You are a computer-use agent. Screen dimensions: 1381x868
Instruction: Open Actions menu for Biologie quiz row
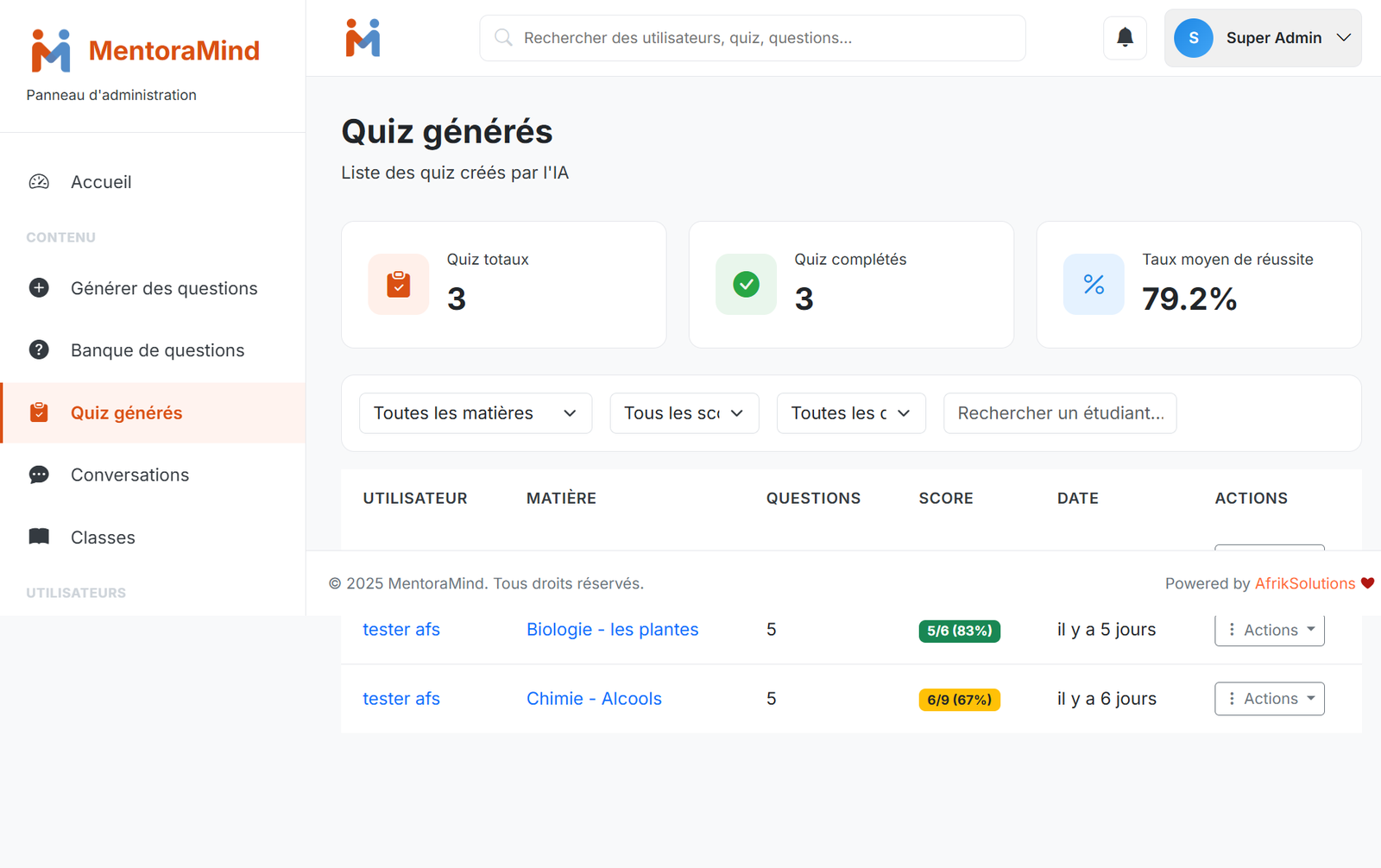pos(1269,630)
